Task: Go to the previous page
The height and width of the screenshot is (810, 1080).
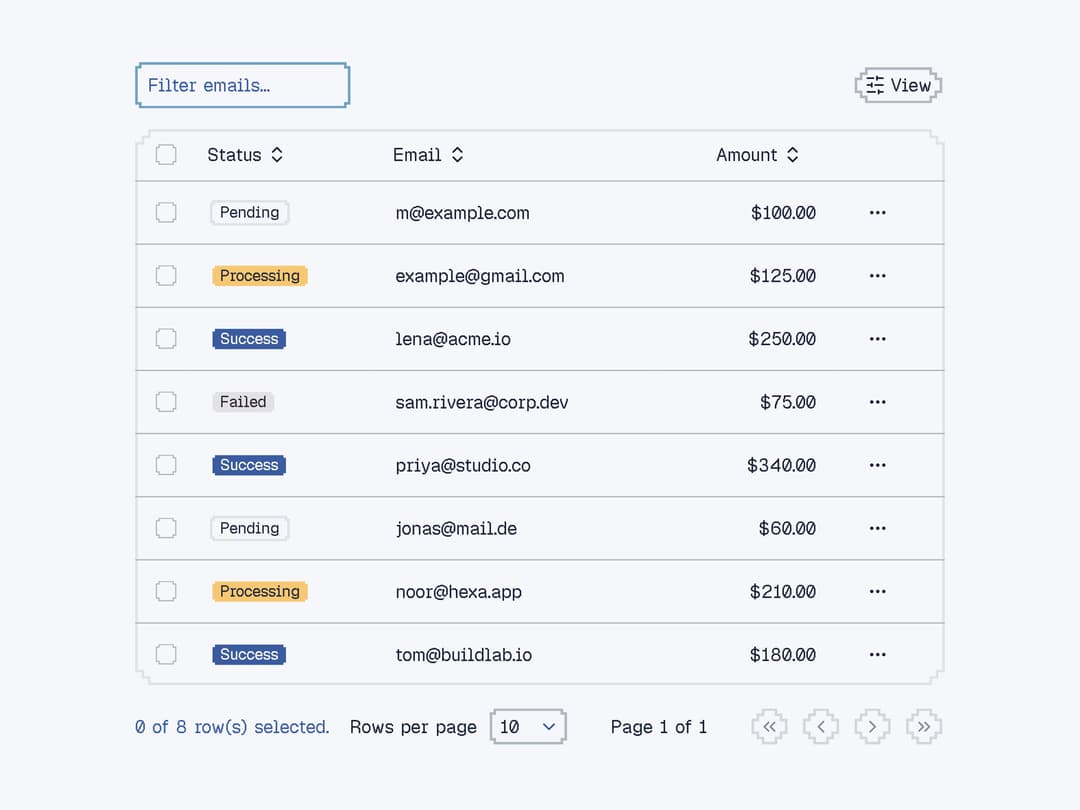Action: [821, 727]
